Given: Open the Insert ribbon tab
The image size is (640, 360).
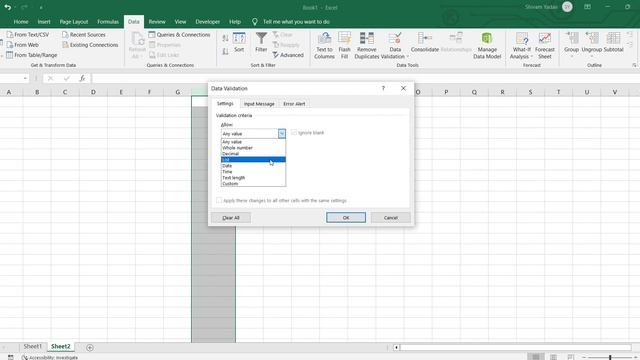Looking at the screenshot, I should pos(44,22).
